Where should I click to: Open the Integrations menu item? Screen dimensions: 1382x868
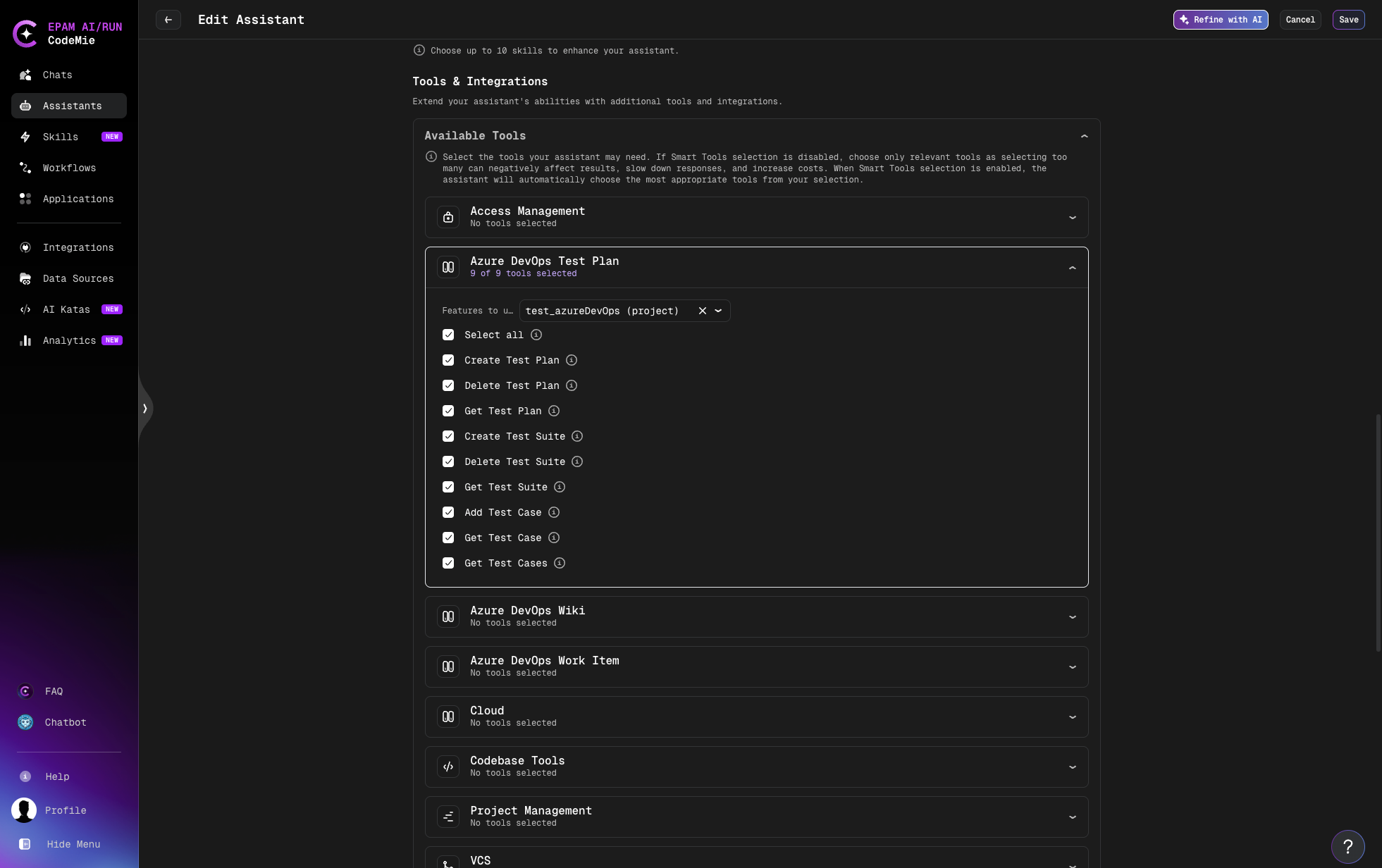78,247
